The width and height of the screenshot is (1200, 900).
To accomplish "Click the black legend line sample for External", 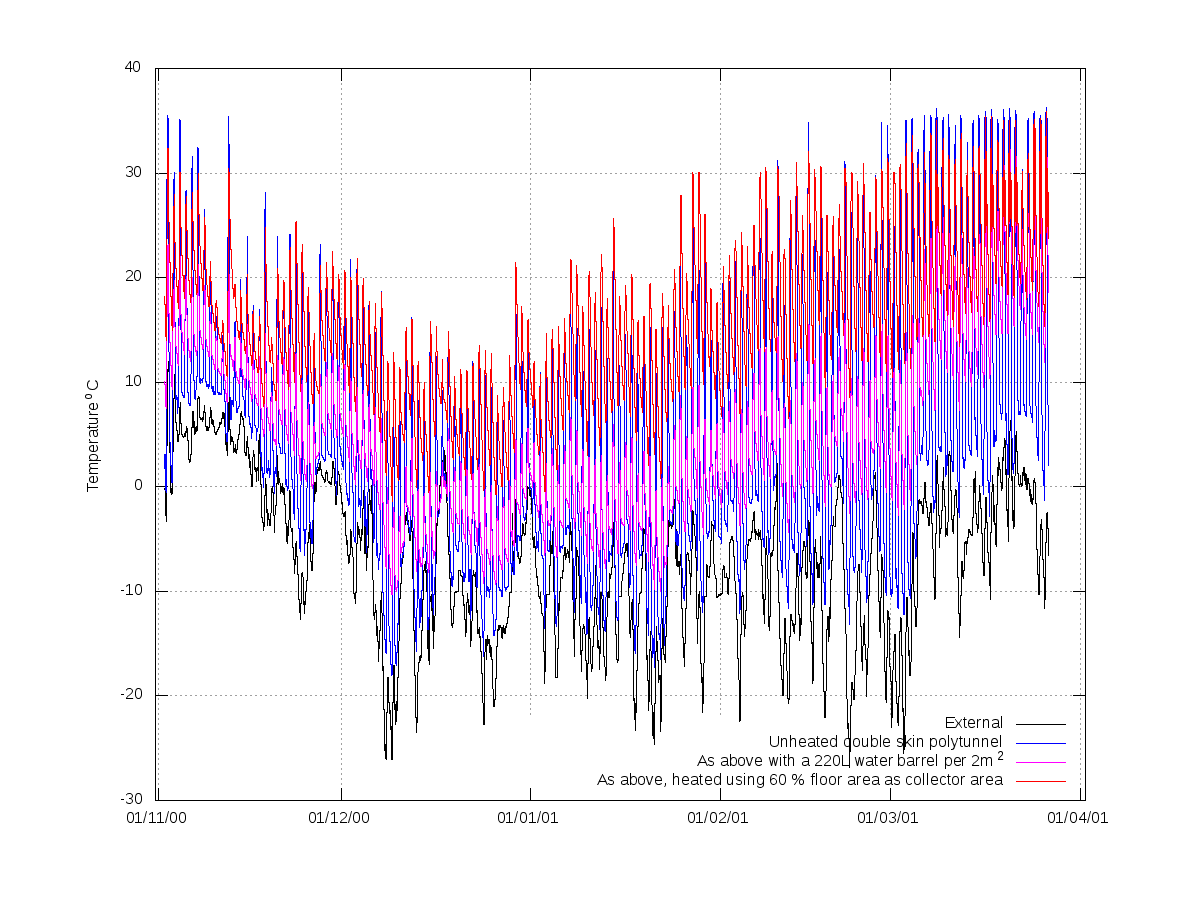I will pyautogui.click(x=1041, y=723).
